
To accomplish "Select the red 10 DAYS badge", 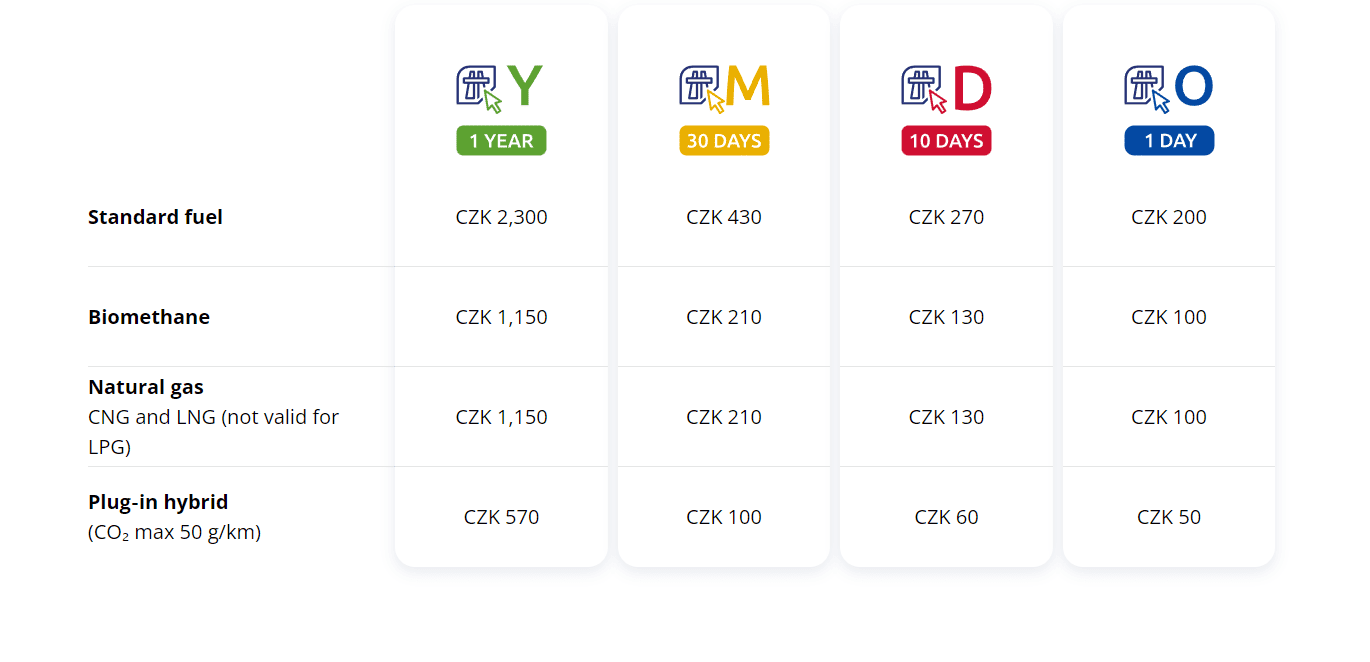I will pos(946,141).
